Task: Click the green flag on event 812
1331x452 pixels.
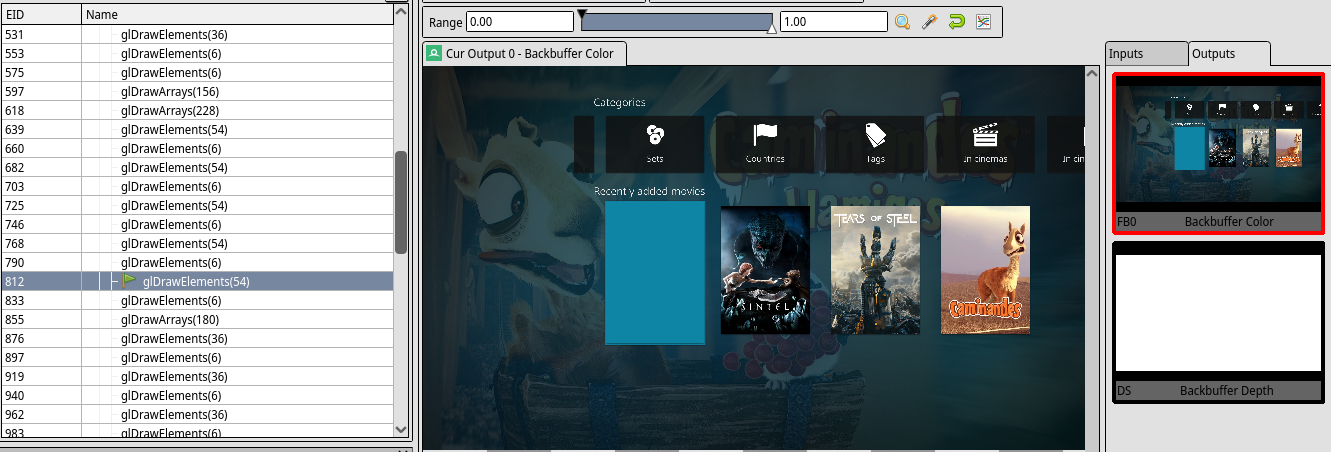Action: [x=129, y=282]
